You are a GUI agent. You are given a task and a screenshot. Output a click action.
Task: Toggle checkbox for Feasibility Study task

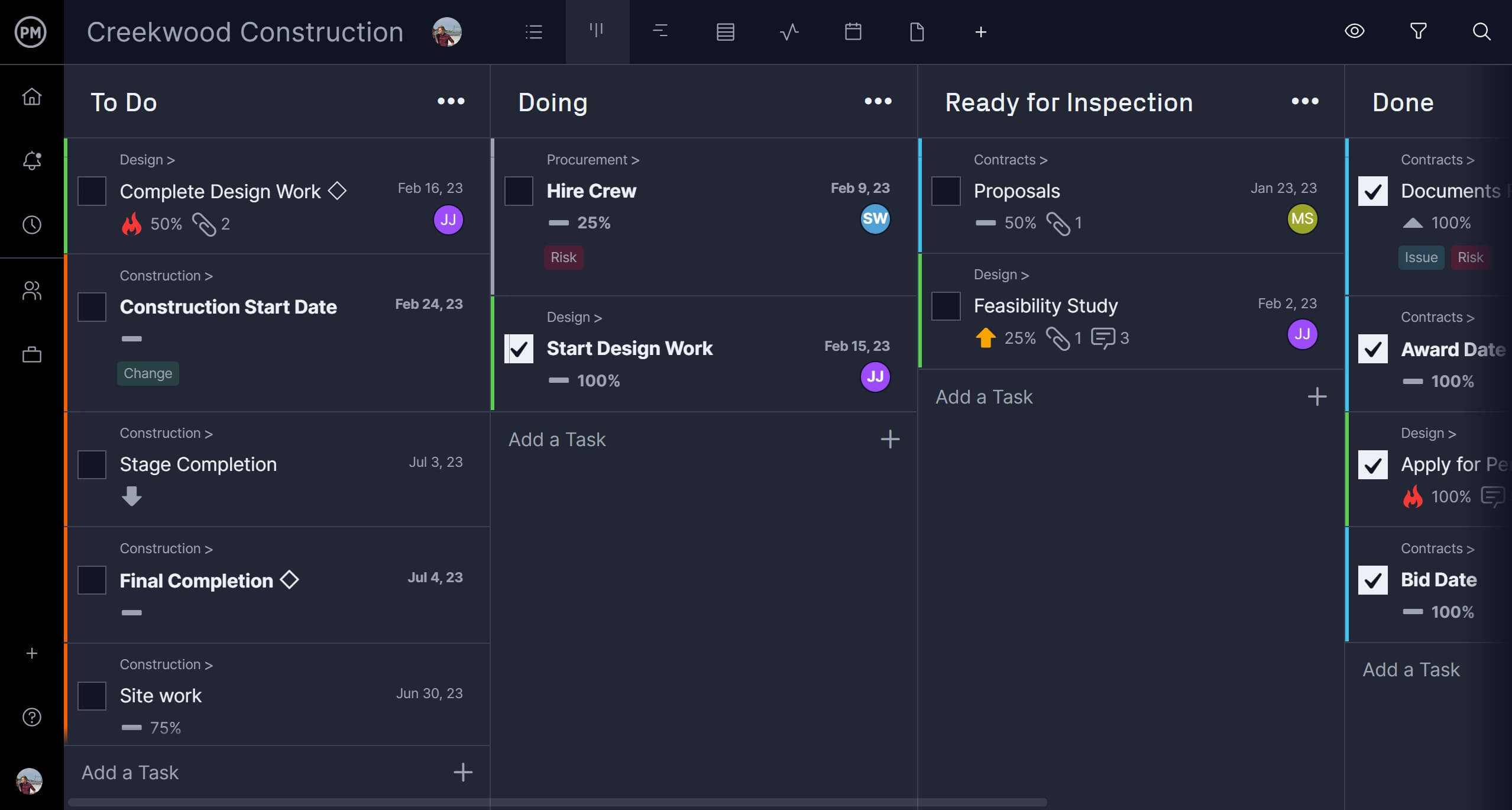coord(946,306)
